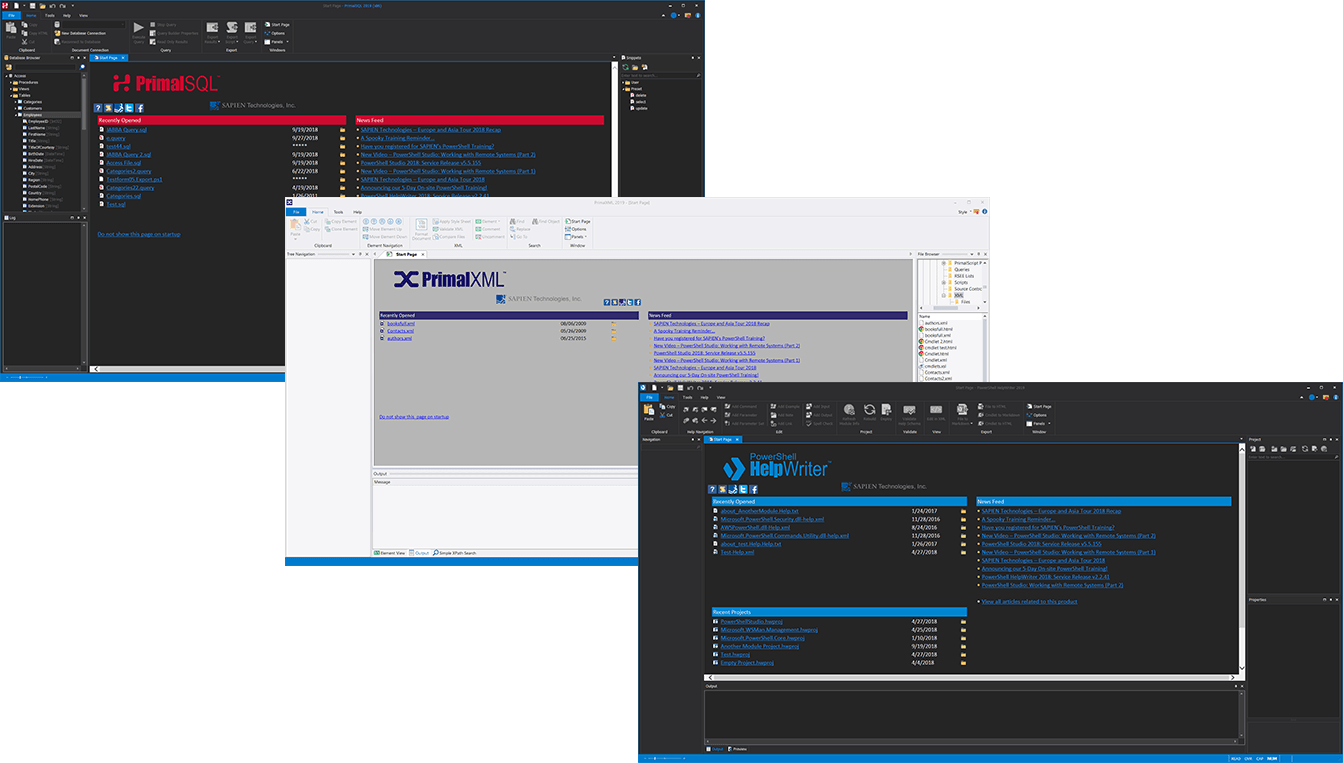Select Validate XML in PrimalXML ribbon

pyautogui.click(x=452, y=229)
